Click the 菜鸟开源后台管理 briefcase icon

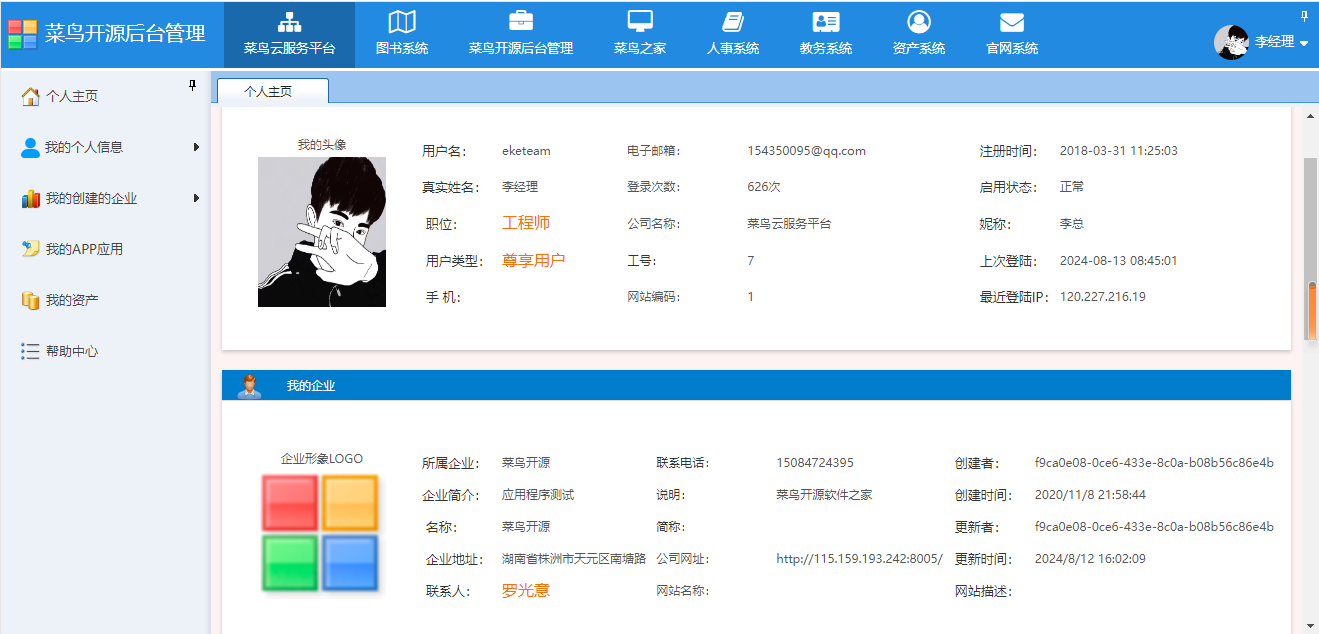[x=520, y=22]
